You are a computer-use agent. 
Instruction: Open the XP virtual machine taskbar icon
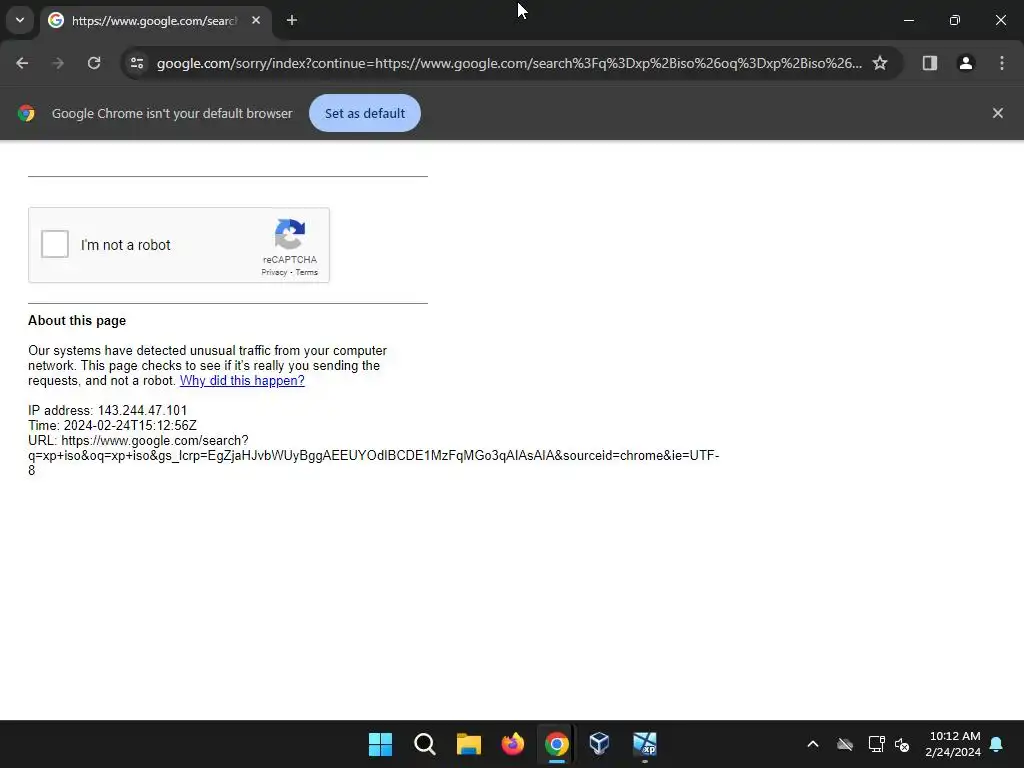point(645,744)
